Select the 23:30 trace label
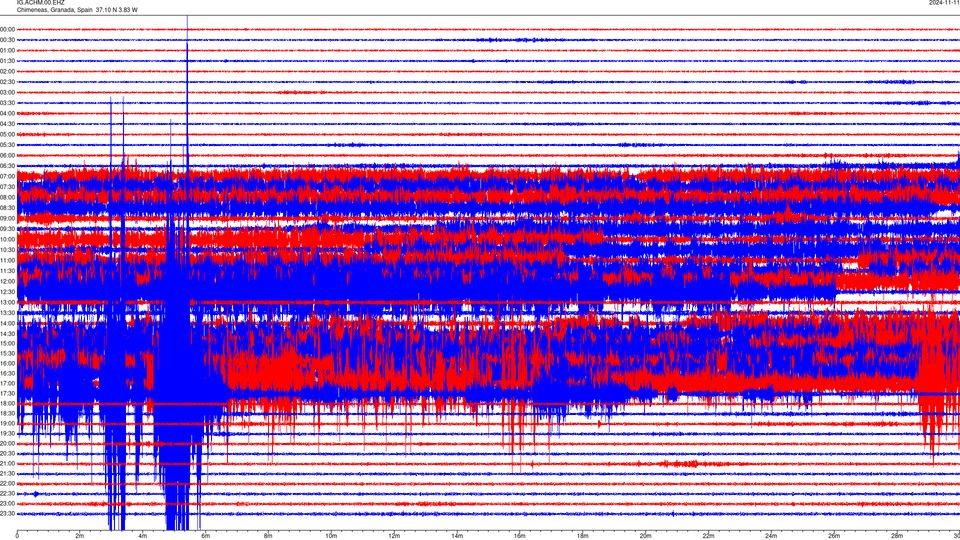The image size is (960, 540). tap(8, 514)
